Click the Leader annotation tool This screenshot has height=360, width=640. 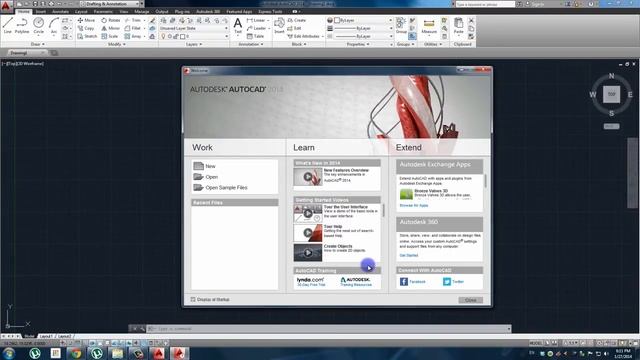[257, 28]
